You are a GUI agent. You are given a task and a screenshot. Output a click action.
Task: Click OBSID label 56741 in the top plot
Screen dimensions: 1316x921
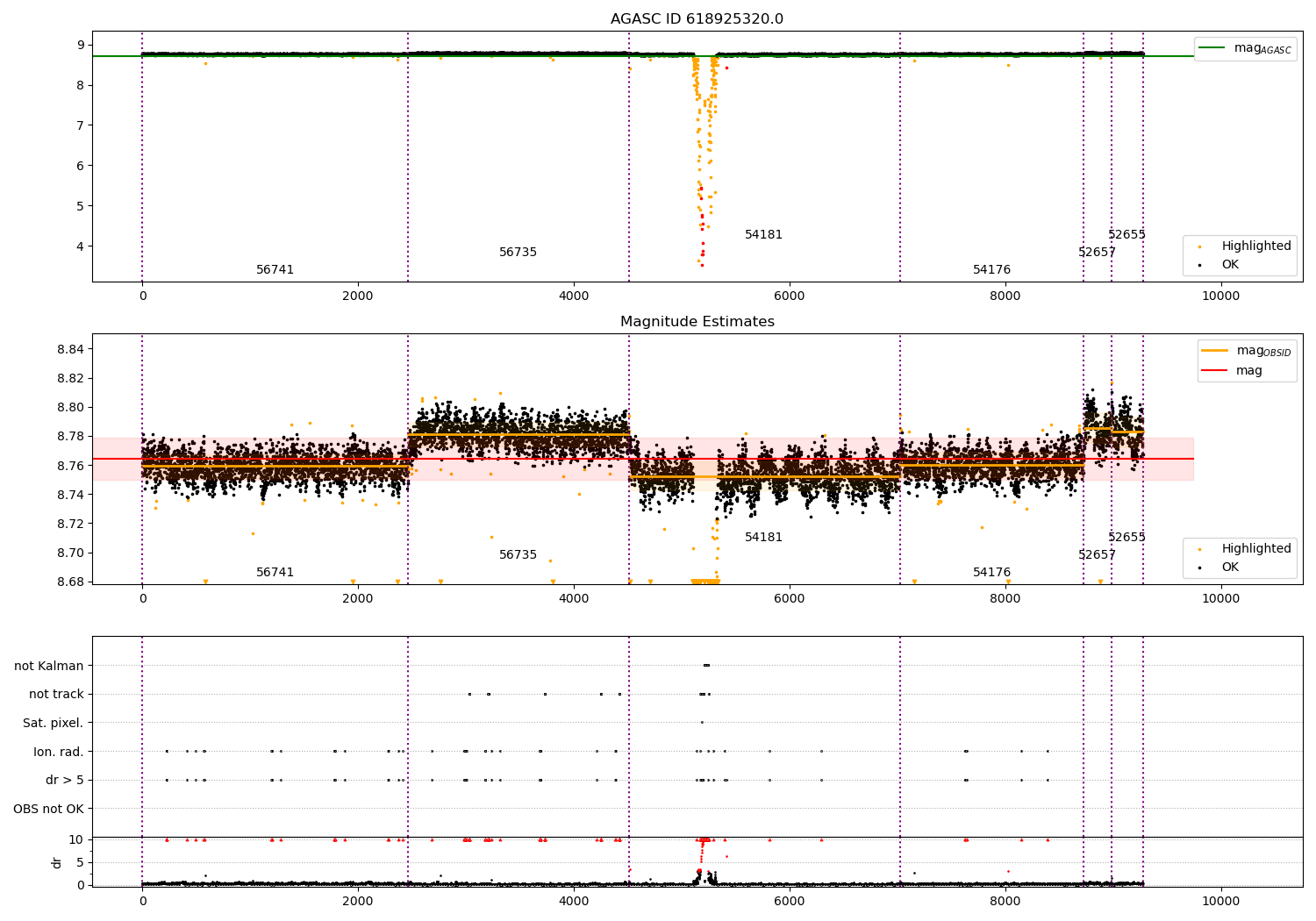275,270
